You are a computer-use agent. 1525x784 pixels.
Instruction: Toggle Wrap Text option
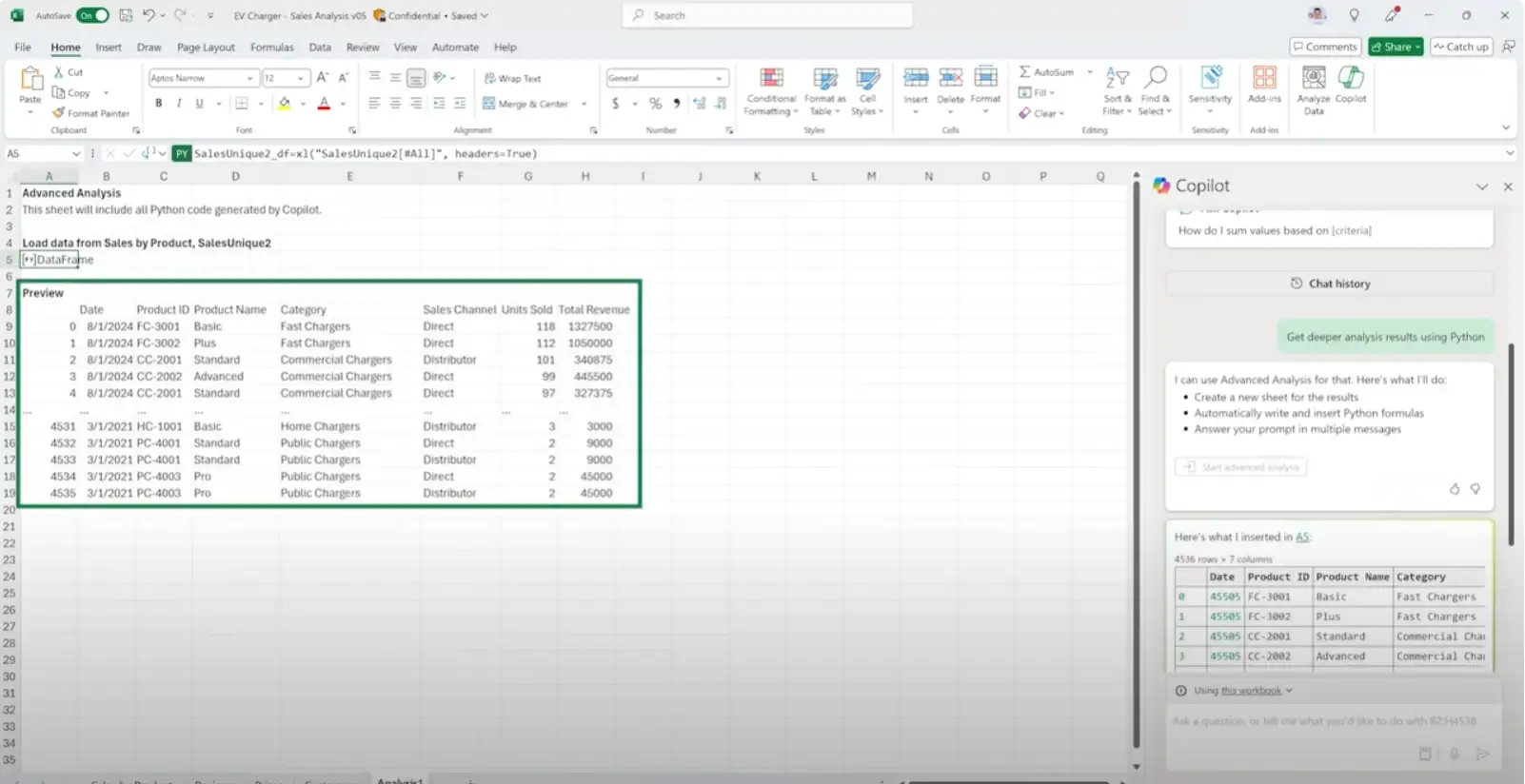tap(512, 78)
